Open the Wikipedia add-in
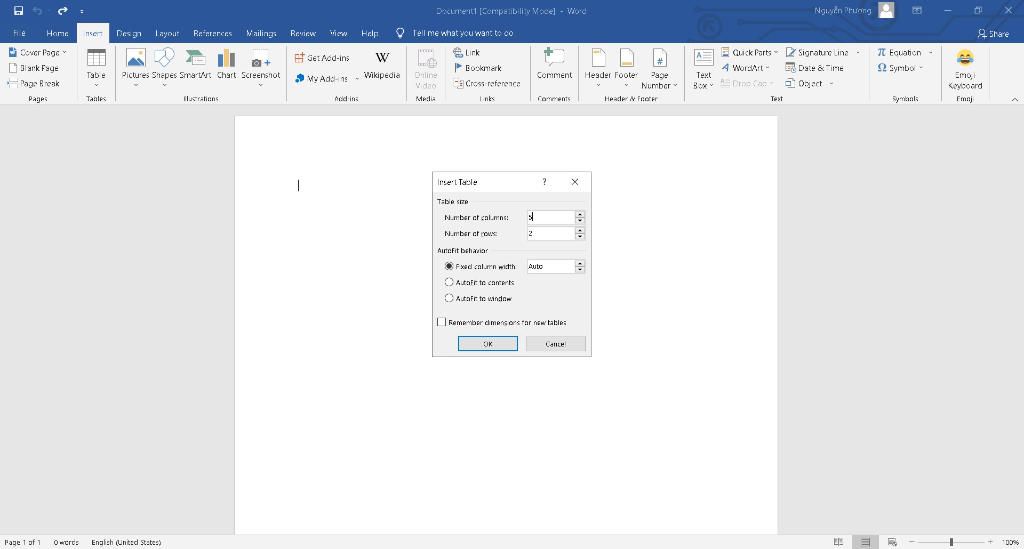The width and height of the screenshot is (1024, 549). (x=382, y=65)
